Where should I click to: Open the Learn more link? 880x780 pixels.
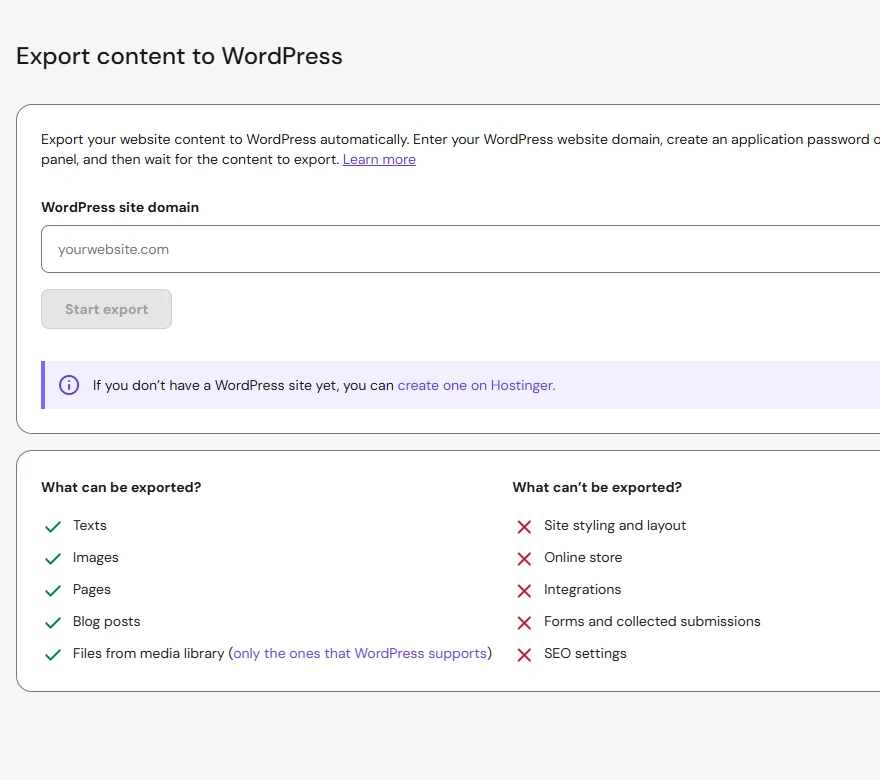pos(379,159)
